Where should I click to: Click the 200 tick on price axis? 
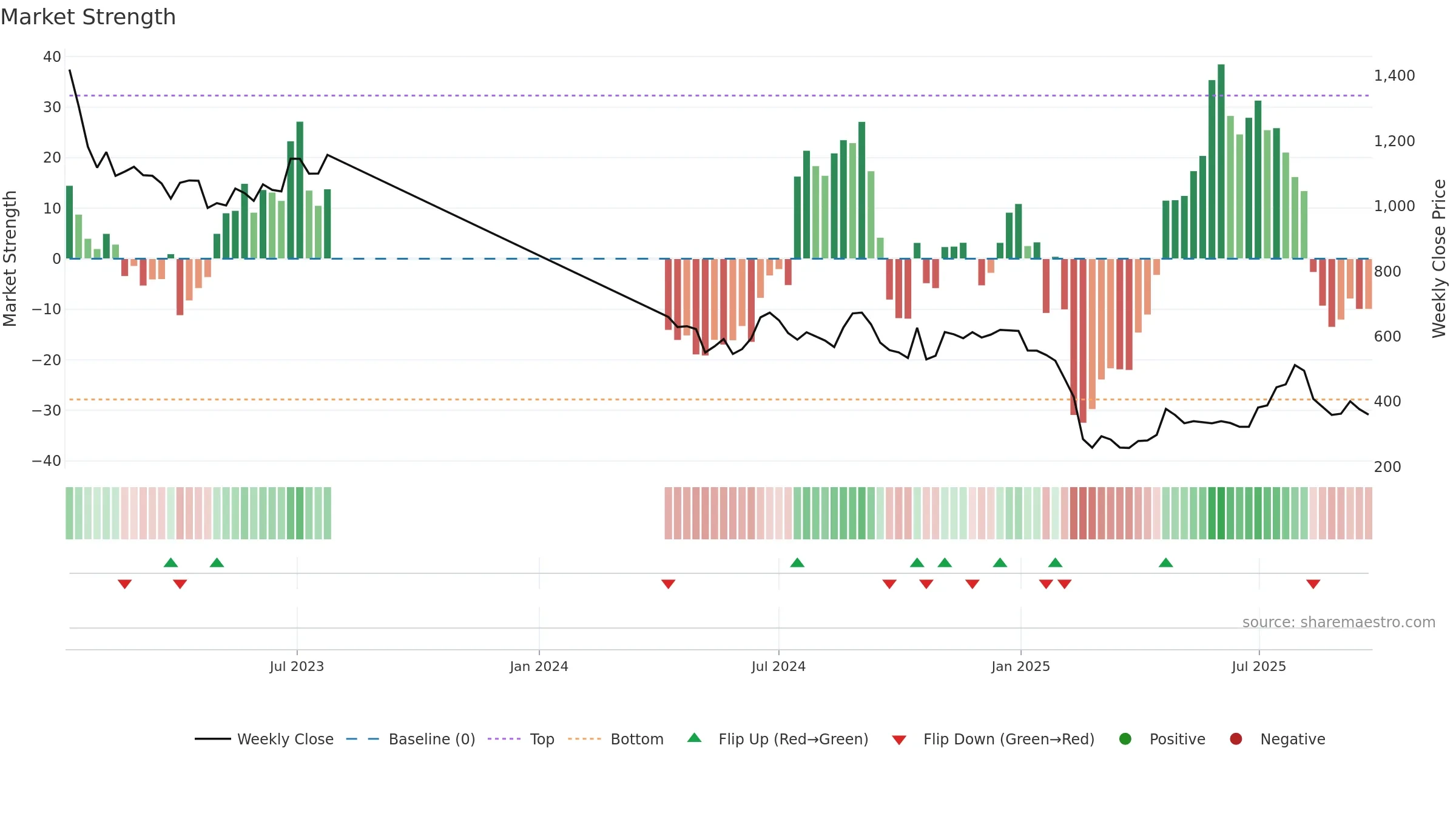(x=1387, y=467)
